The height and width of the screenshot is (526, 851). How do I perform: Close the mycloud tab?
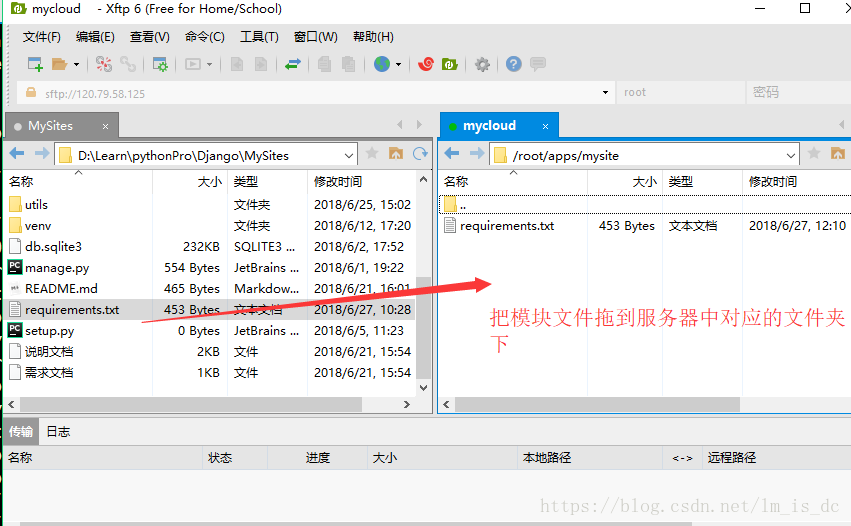point(545,126)
